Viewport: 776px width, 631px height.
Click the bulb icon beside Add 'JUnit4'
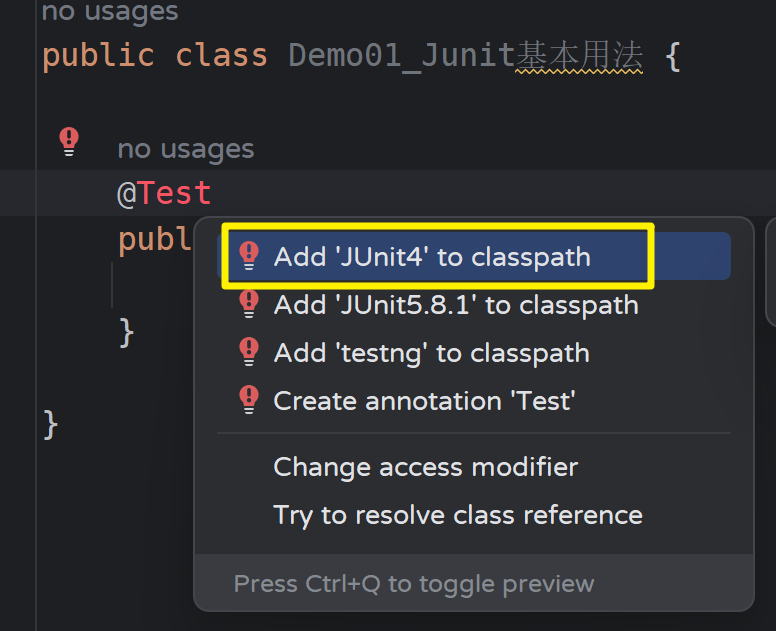coord(249,257)
